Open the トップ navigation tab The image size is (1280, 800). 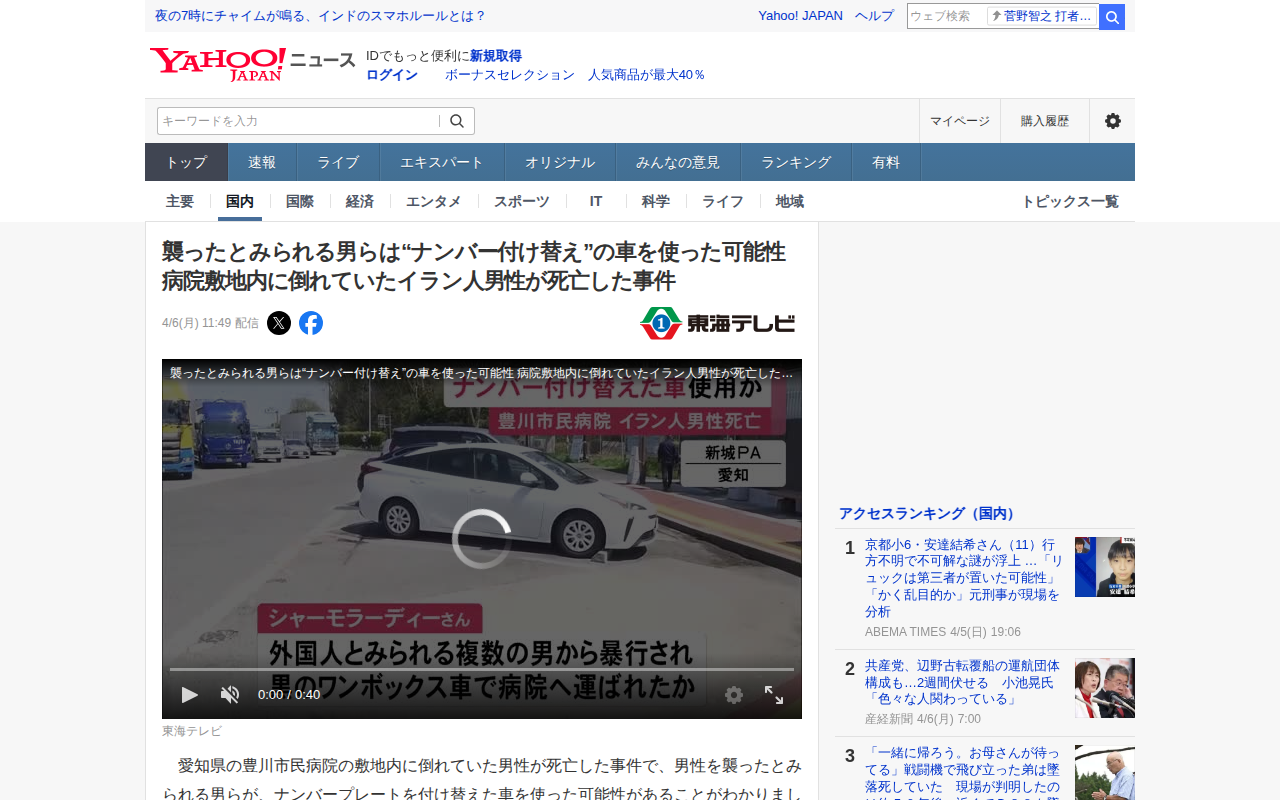click(x=187, y=162)
